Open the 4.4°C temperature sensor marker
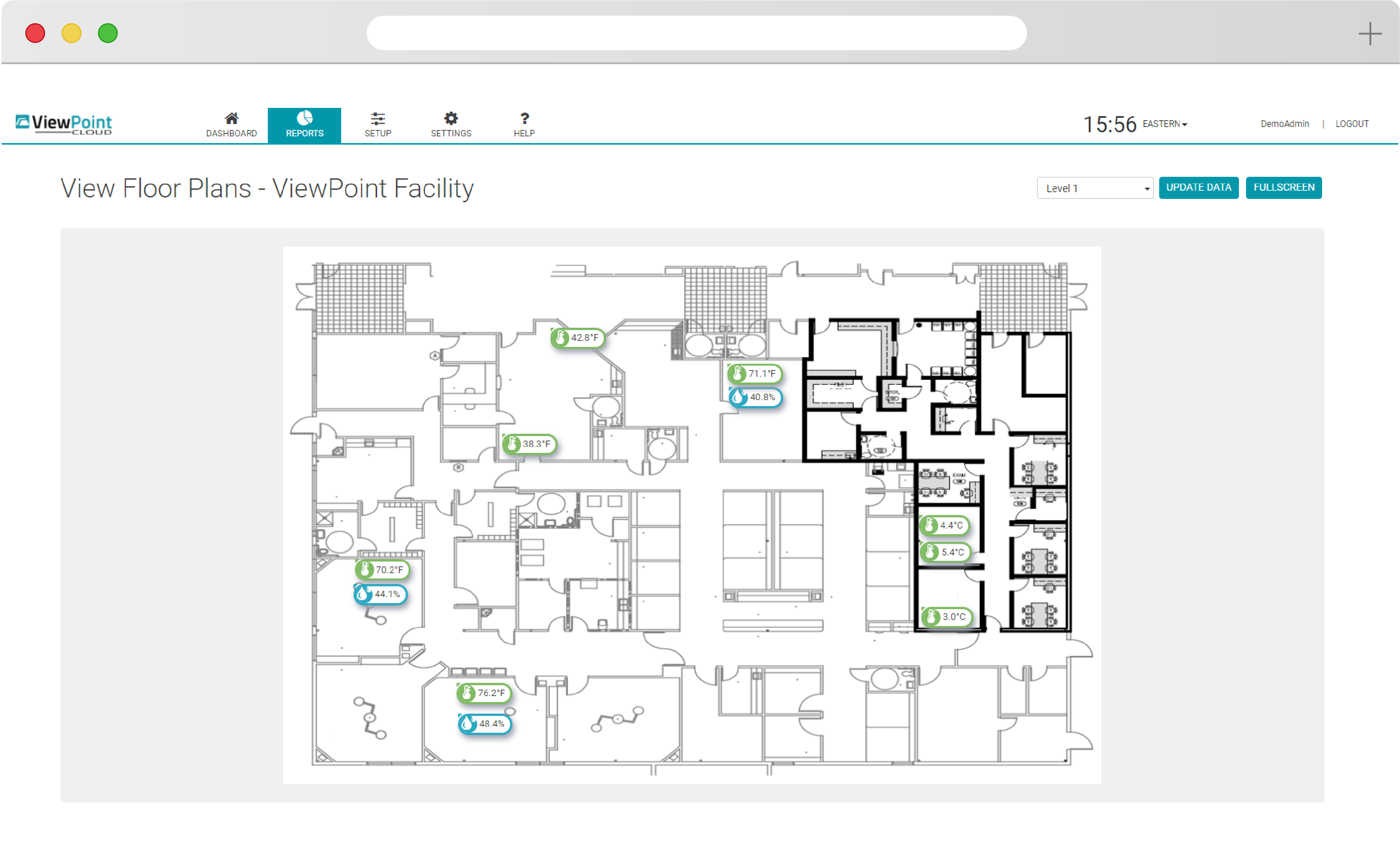Screen dimensions: 1400x865 tap(944, 525)
